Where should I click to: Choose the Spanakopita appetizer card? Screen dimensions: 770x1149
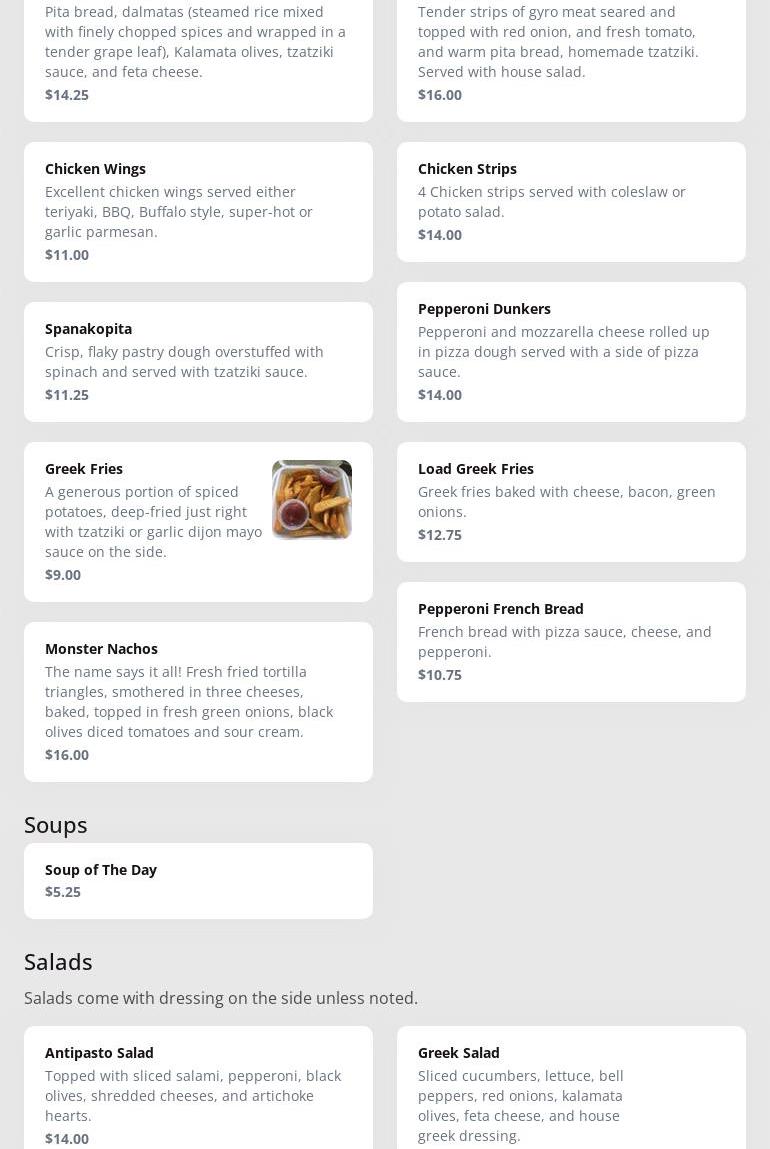[198, 361]
